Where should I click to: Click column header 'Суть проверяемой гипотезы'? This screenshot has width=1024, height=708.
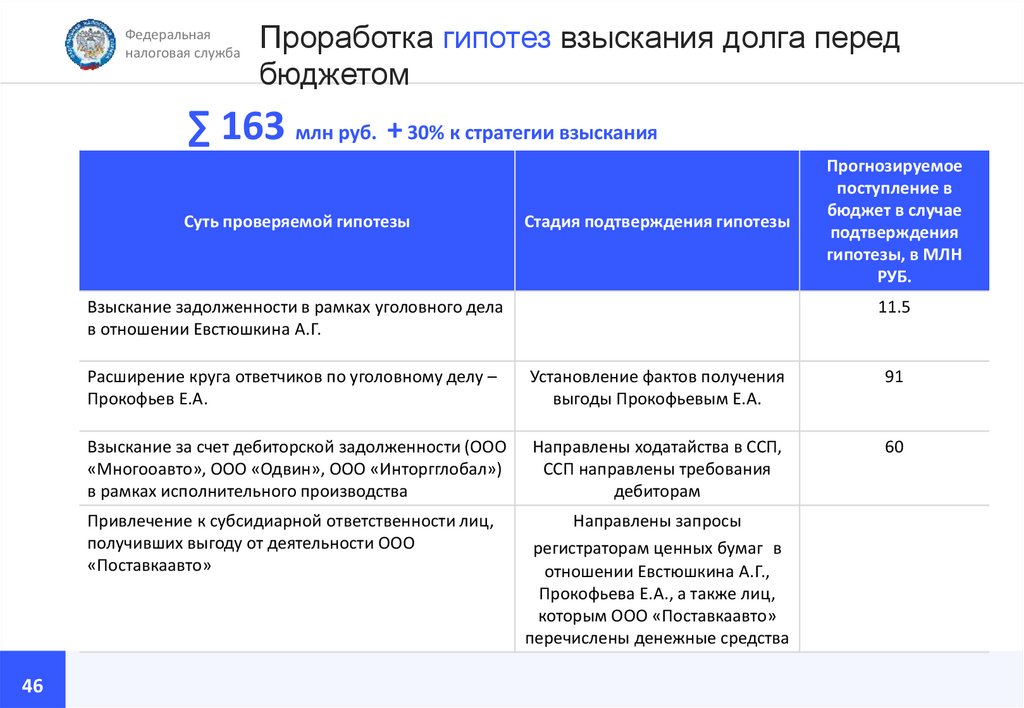click(x=296, y=221)
